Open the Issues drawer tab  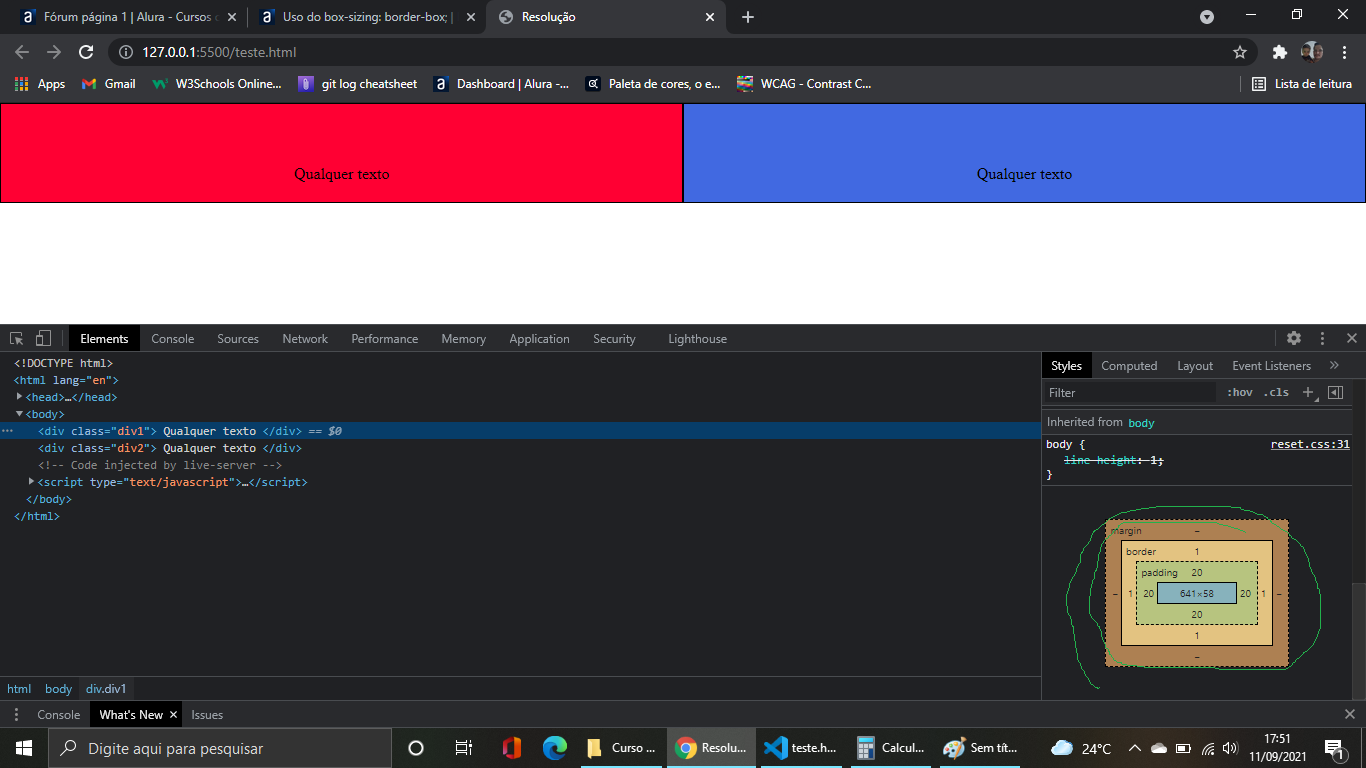(207, 714)
